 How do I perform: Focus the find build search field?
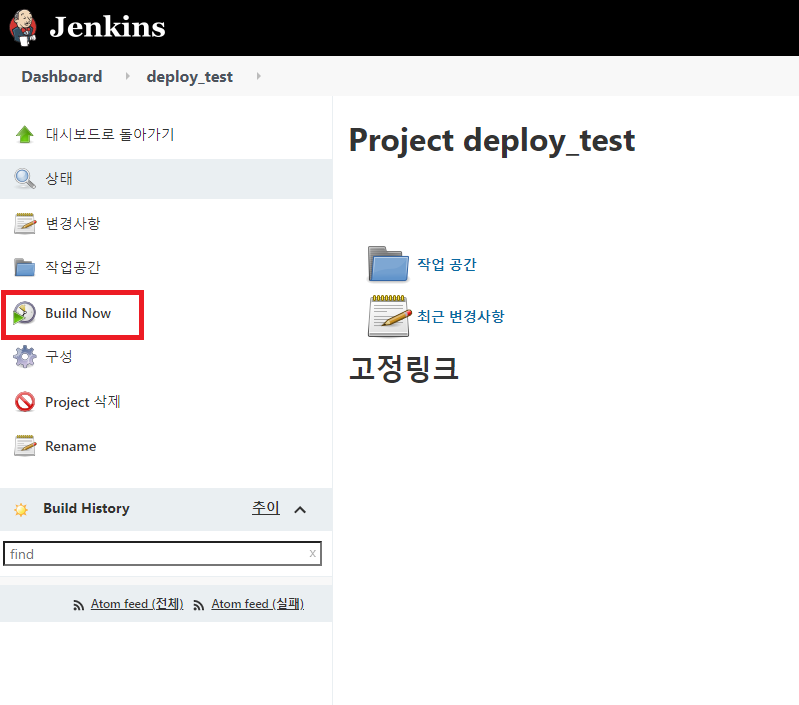click(162, 554)
